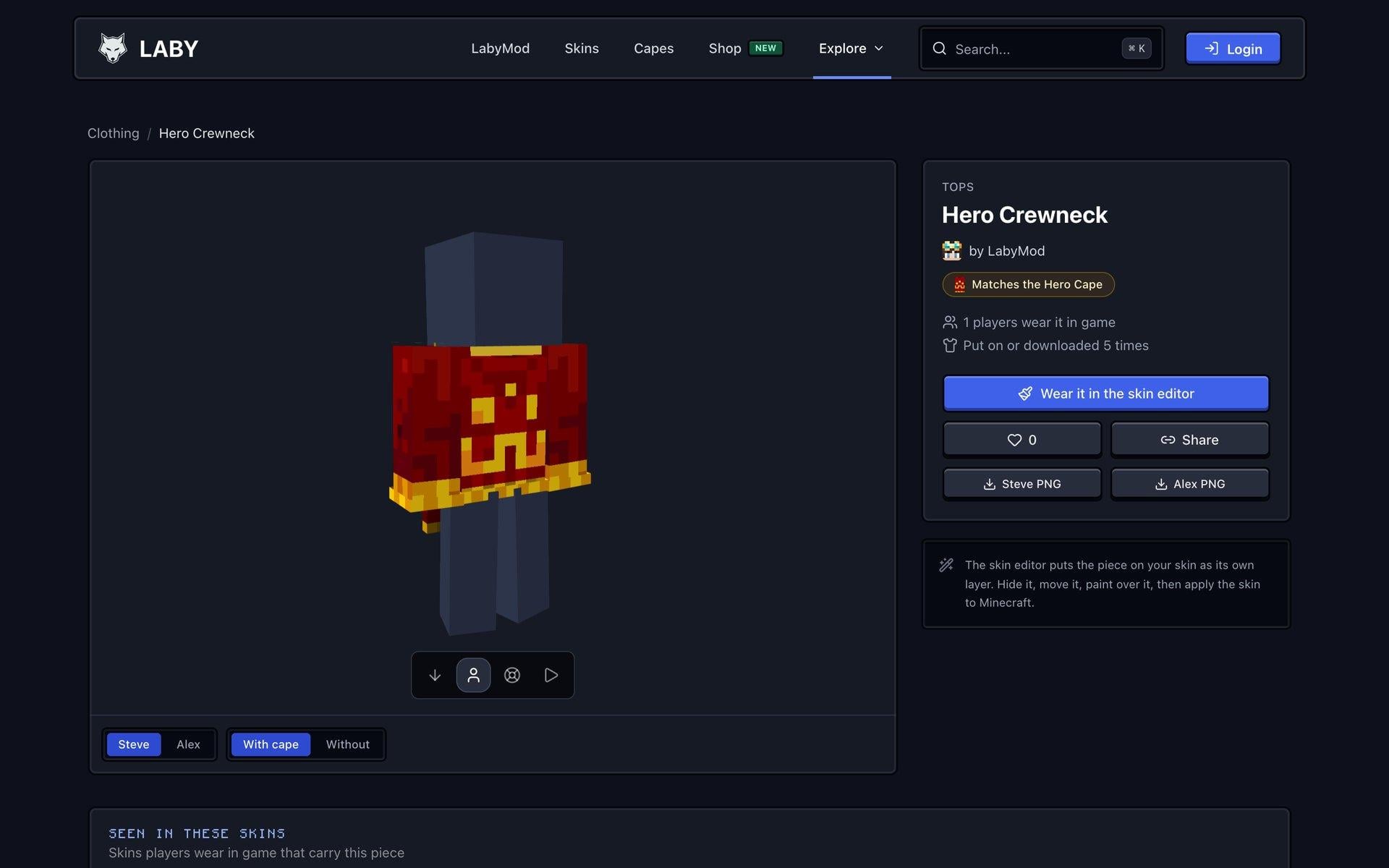1389x868 pixels.
Task: Click the search magnifier icon
Action: [939, 48]
